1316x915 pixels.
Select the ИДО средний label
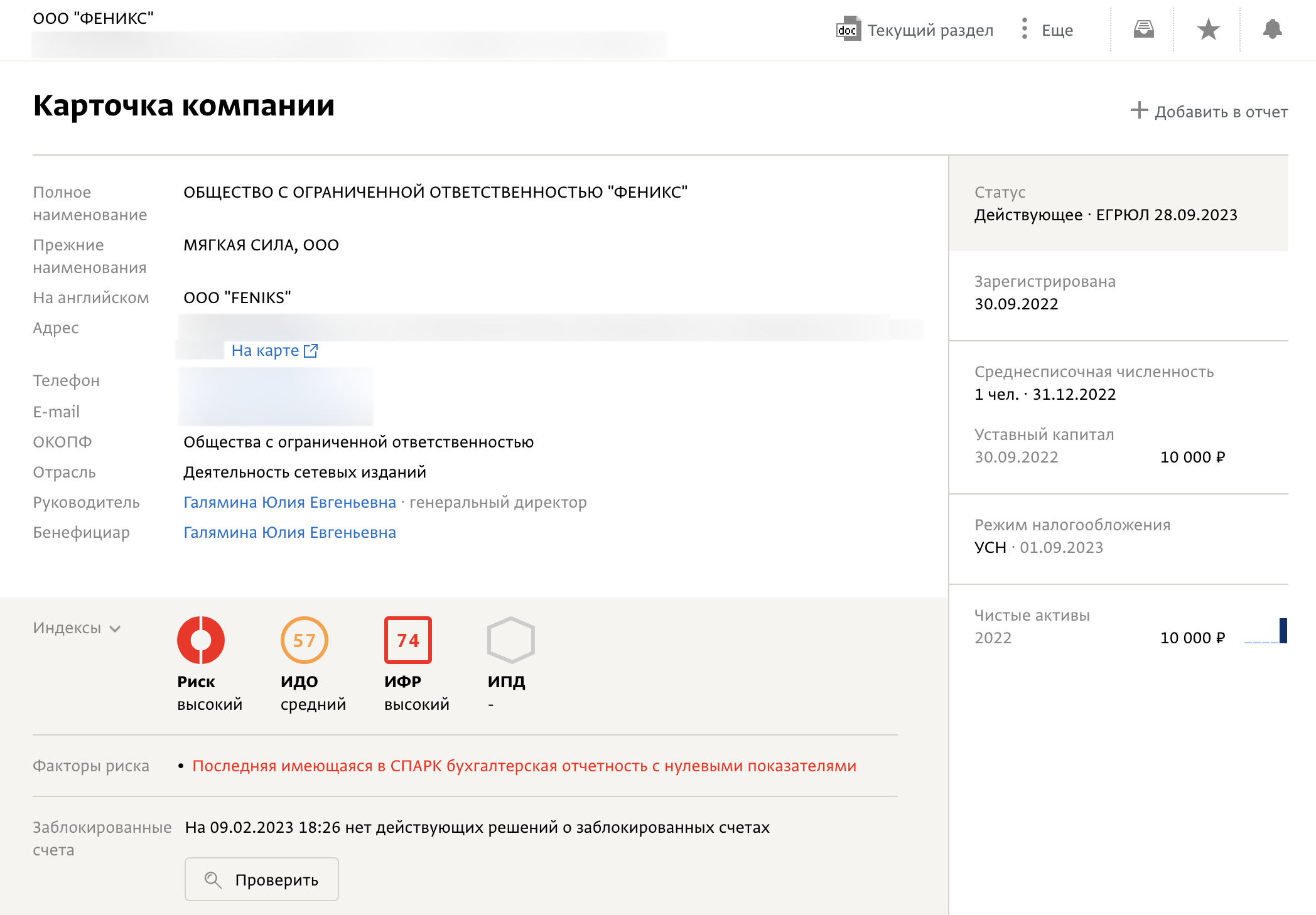click(313, 693)
